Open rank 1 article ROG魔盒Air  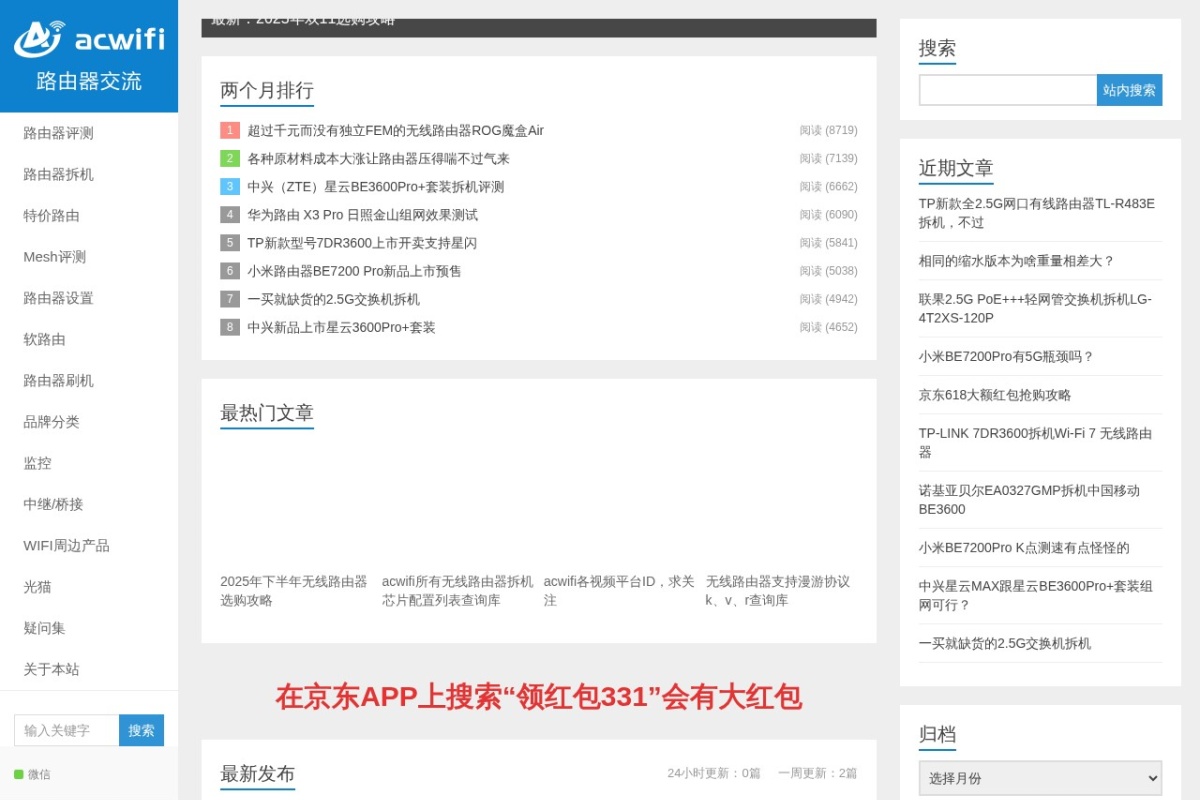click(x=396, y=130)
